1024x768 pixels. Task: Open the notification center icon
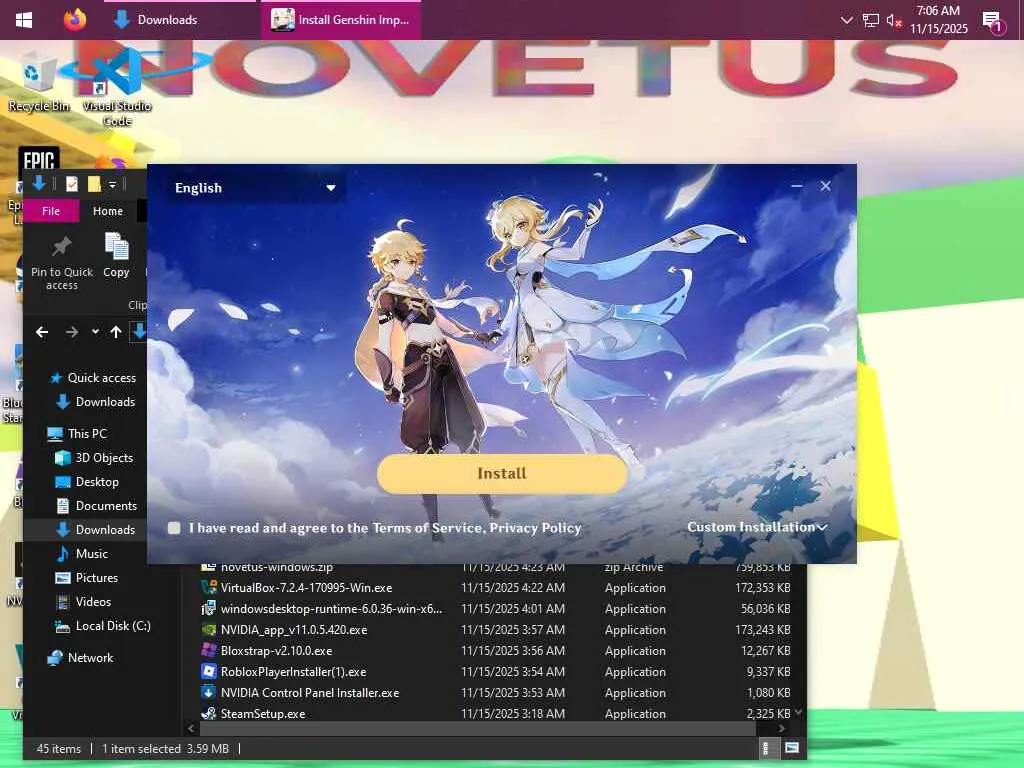click(993, 21)
